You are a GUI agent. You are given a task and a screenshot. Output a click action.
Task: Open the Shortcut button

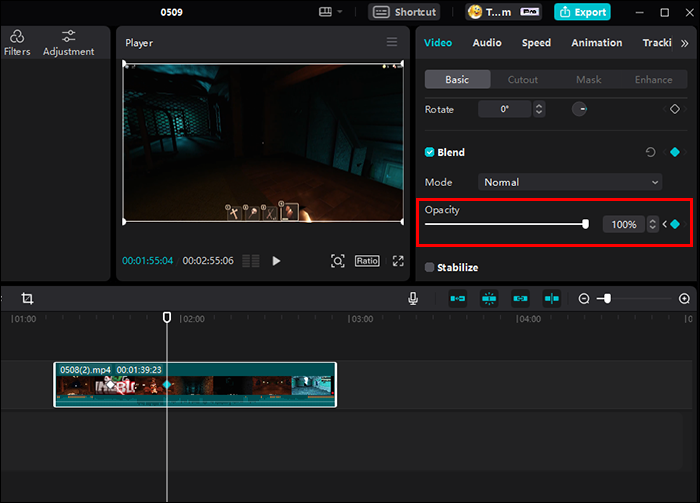[x=405, y=12]
